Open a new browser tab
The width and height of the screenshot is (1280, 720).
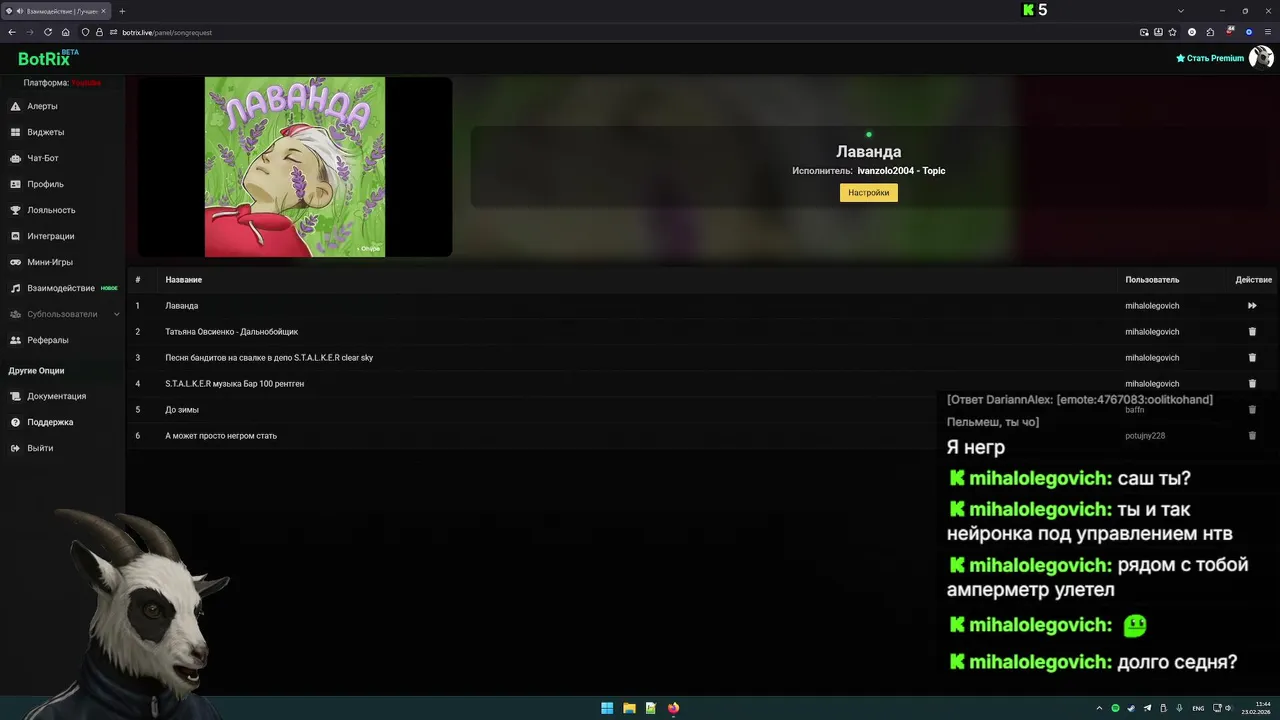point(122,11)
